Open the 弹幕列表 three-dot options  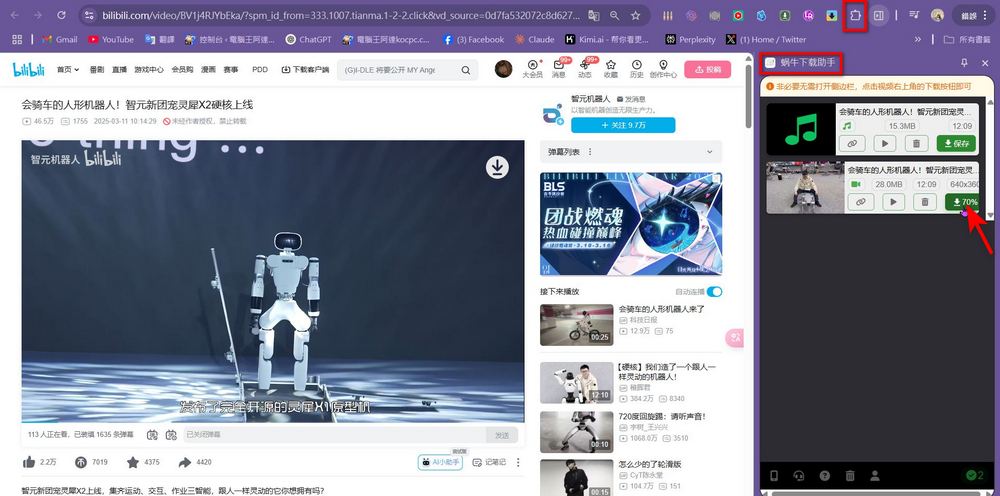590,152
